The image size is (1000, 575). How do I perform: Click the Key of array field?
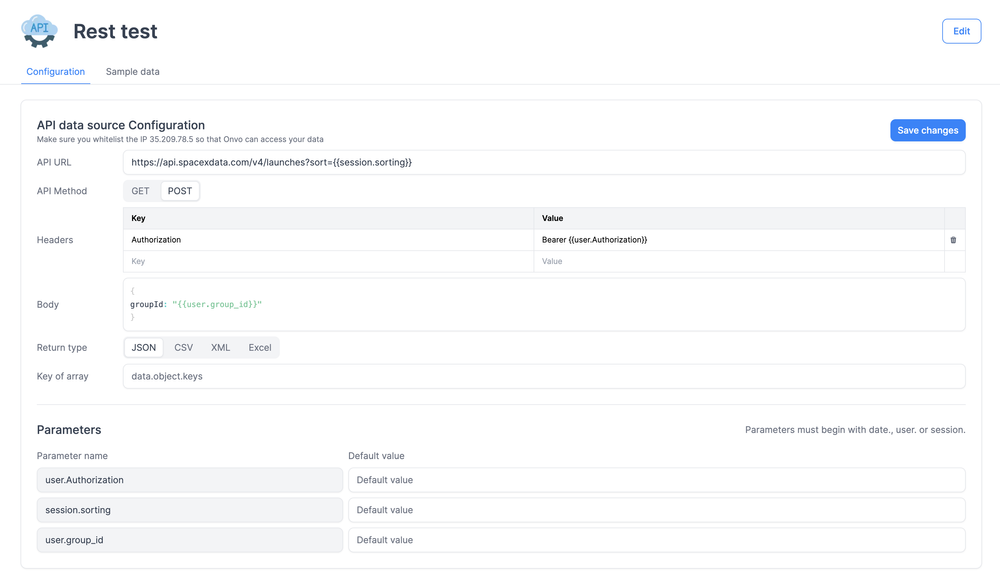coord(544,376)
